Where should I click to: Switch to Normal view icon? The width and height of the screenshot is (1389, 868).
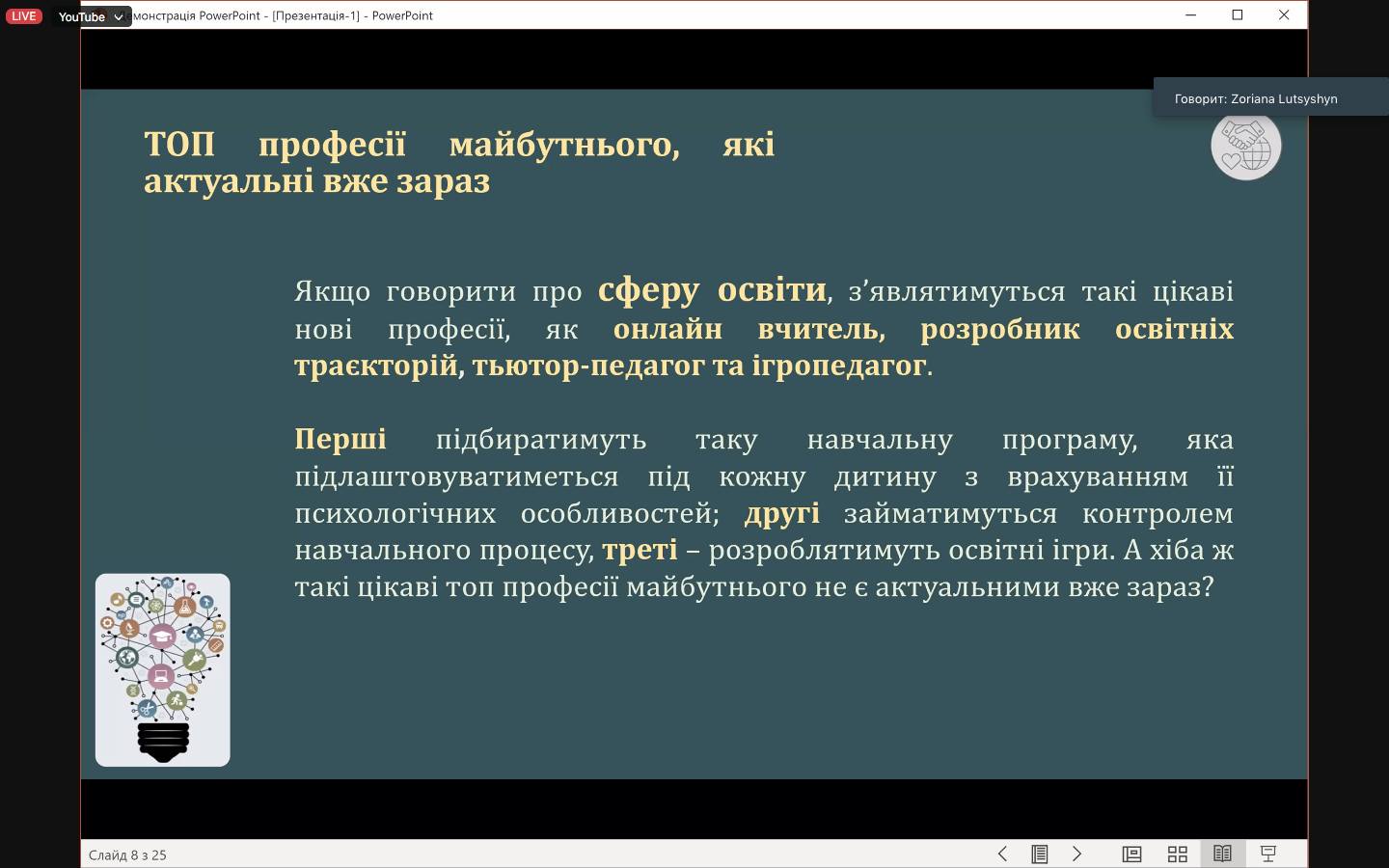coord(1131,854)
